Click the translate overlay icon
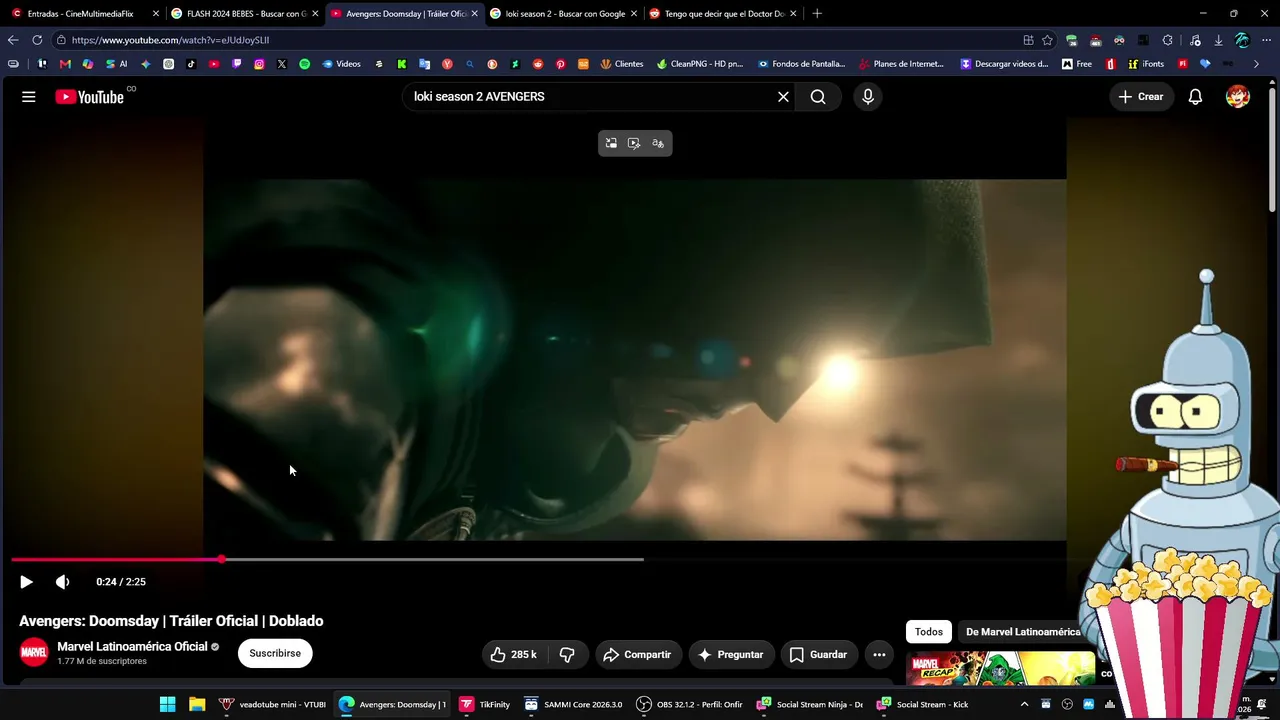Screen dimensions: 1280x720 (658, 143)
